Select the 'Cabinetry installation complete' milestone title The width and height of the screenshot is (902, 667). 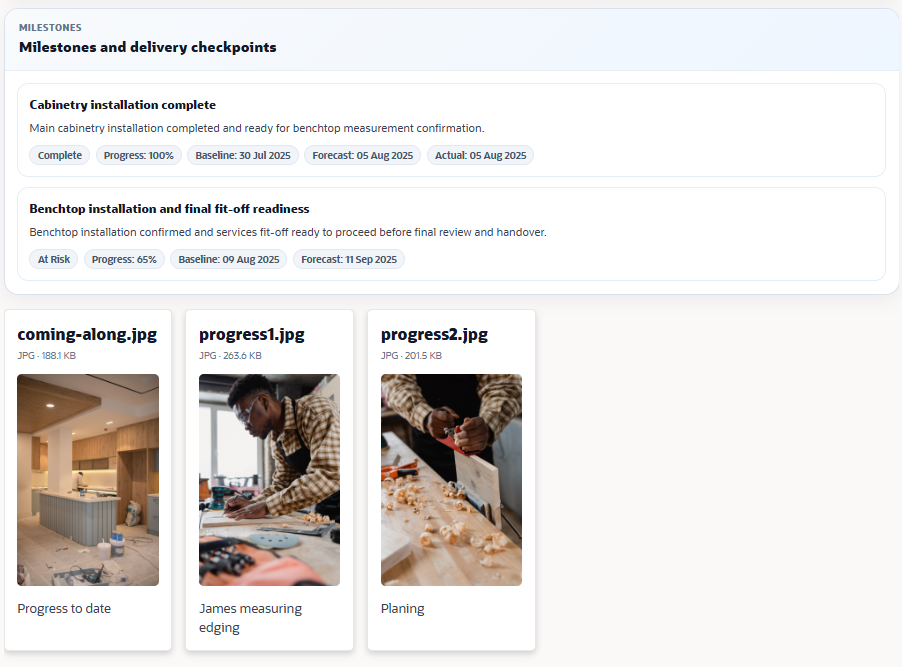click(123, 105)
